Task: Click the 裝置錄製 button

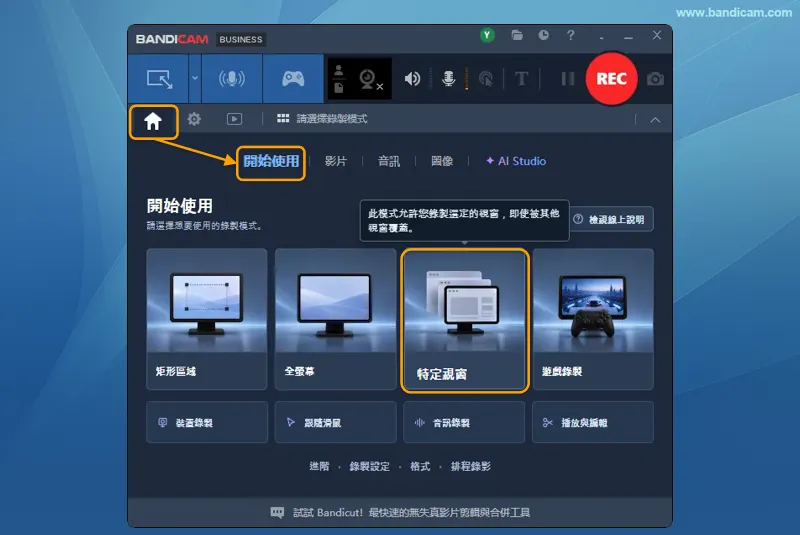Action: [x=207, y=422]
